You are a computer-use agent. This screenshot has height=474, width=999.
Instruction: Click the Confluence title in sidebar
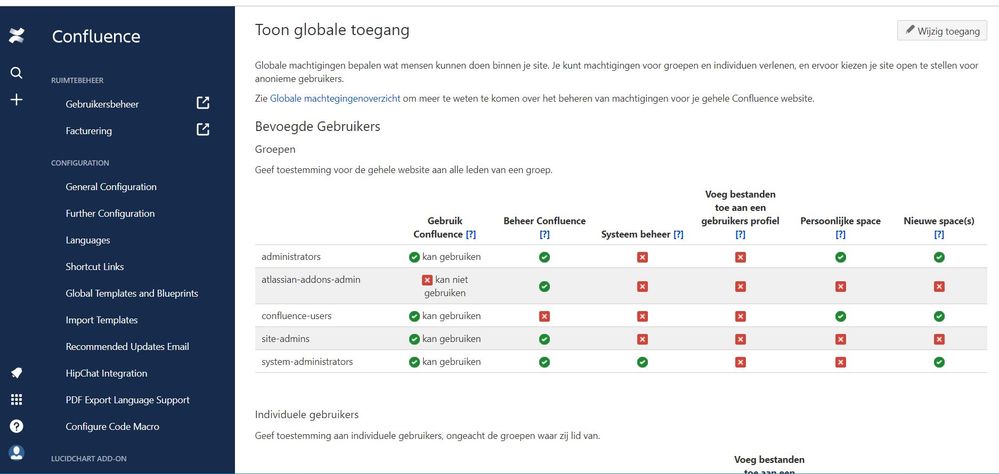click(x=96, y=36)
